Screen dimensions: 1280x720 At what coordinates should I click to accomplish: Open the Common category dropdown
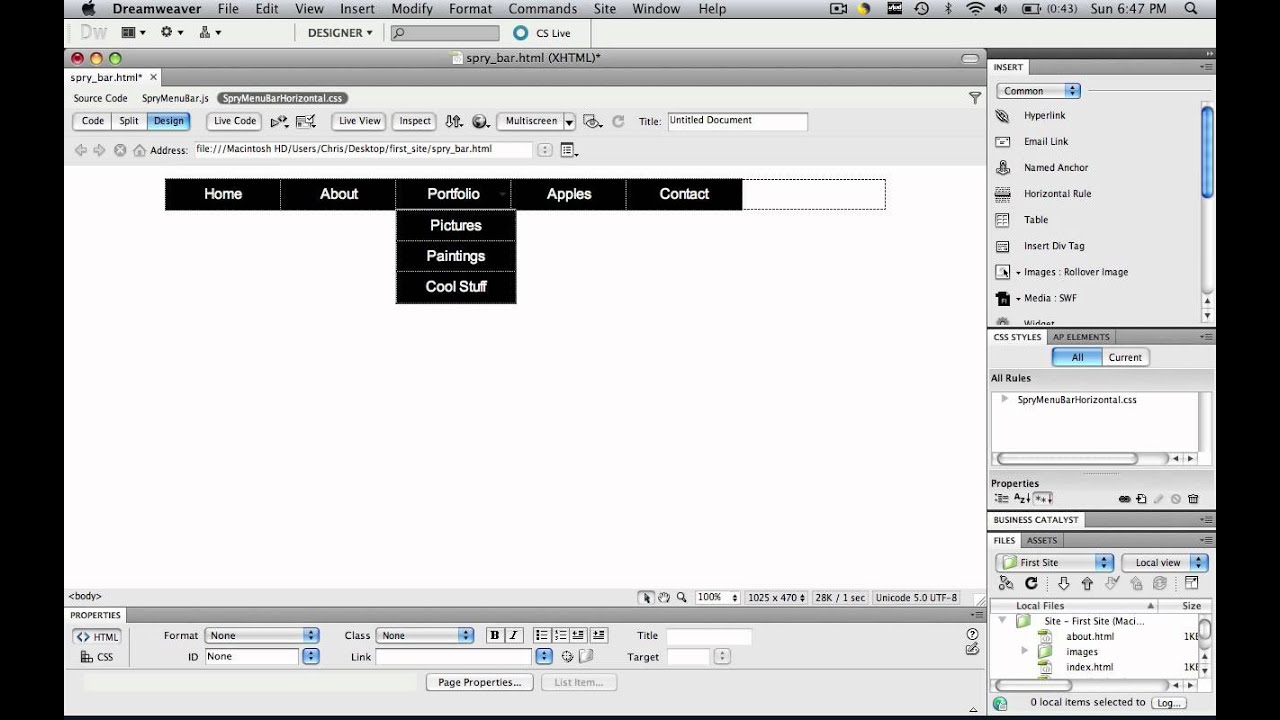[1038, 91]
